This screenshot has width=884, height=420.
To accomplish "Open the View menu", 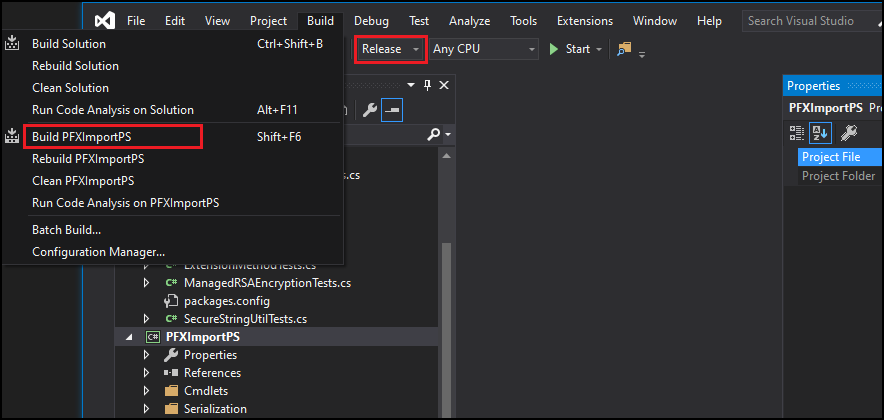I will point(217,21).
